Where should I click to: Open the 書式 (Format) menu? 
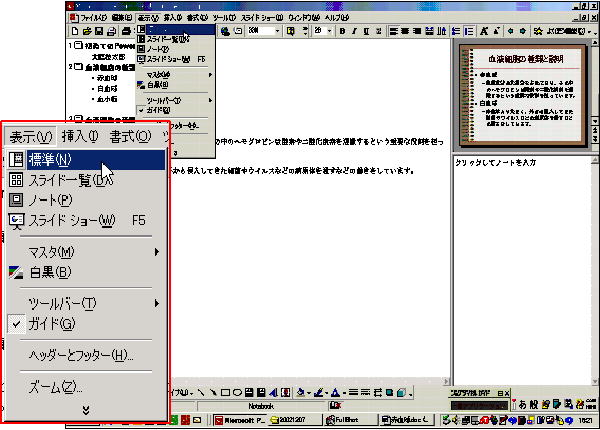tap(130, 136)
